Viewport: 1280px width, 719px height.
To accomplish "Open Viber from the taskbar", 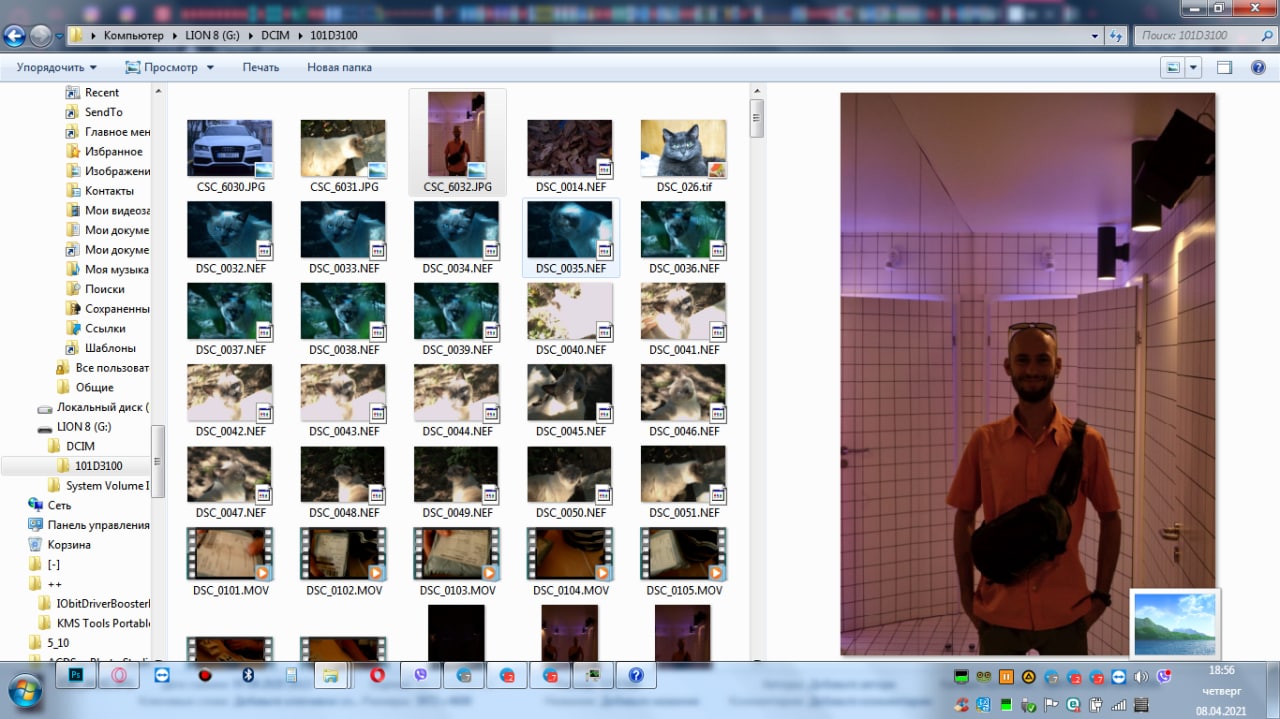I will [421, 676].
